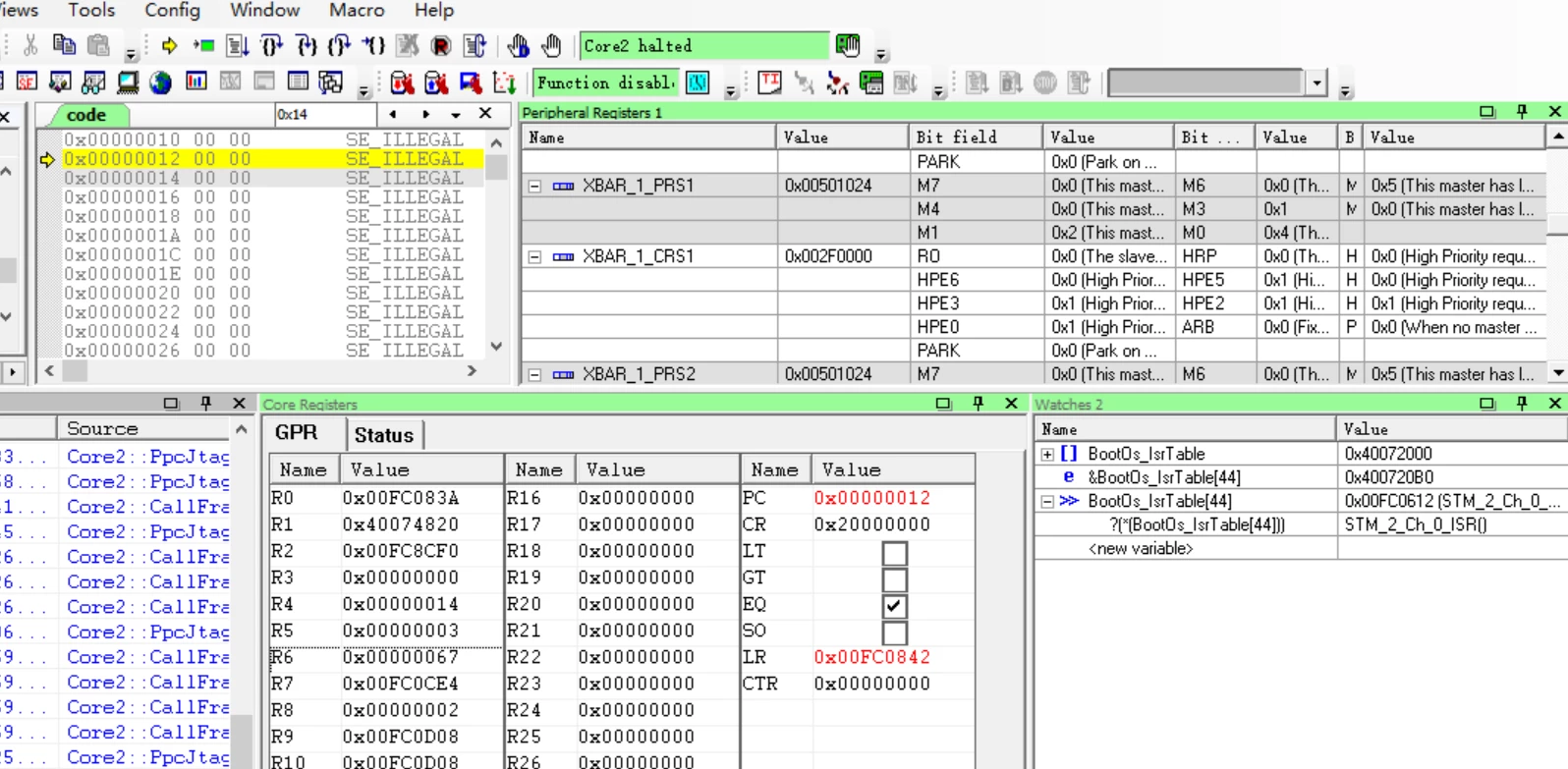Collapse the XBAR_1_CRS1 register node
Viewport: 1568px width, 769px height.
(x=535, y=256)
